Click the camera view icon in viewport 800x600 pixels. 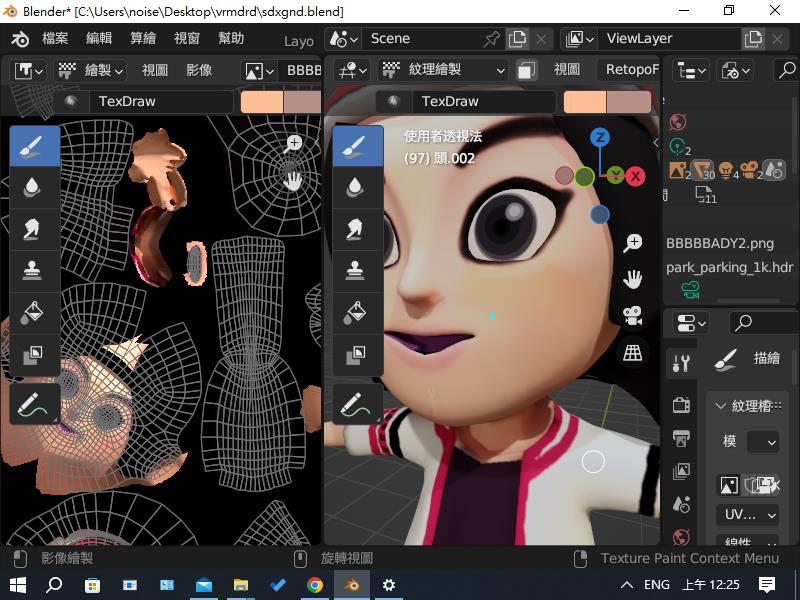(632, 315)
